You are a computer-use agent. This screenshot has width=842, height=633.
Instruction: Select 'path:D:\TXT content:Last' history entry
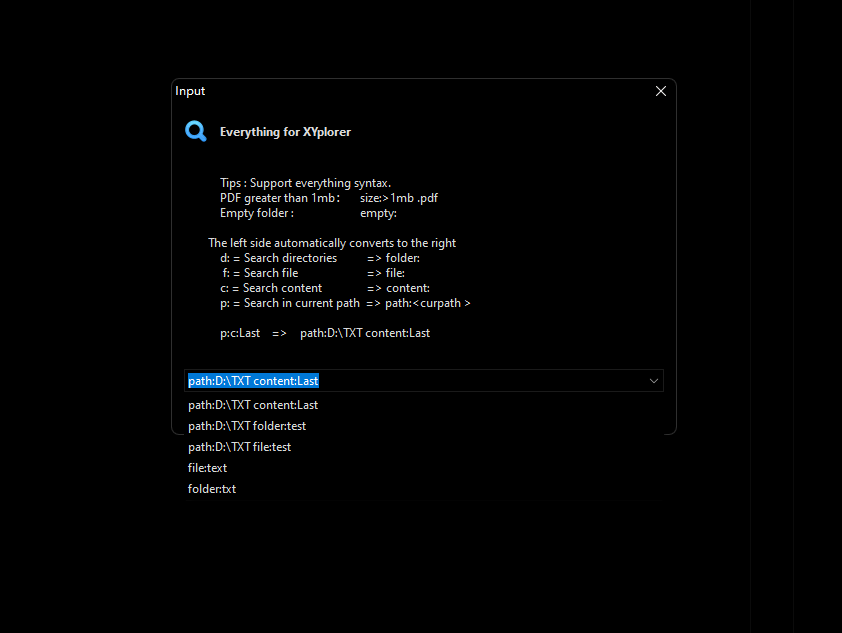click(x=423, y=405)
